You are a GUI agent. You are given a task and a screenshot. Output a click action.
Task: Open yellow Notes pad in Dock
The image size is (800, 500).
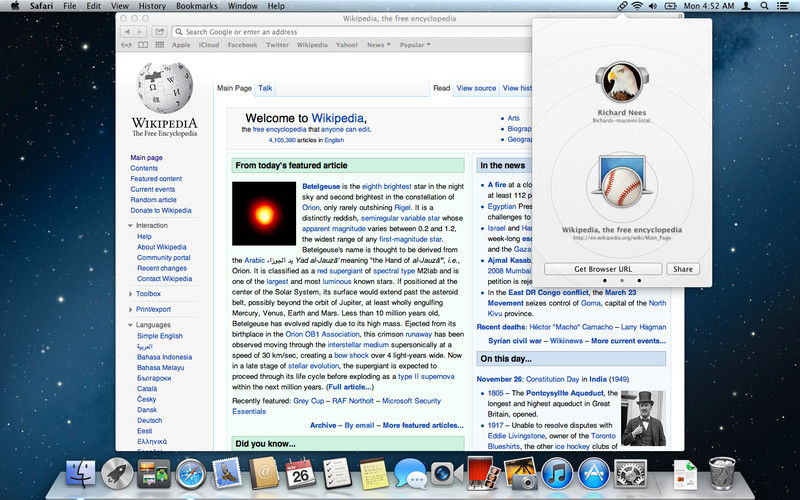point(373,474)
